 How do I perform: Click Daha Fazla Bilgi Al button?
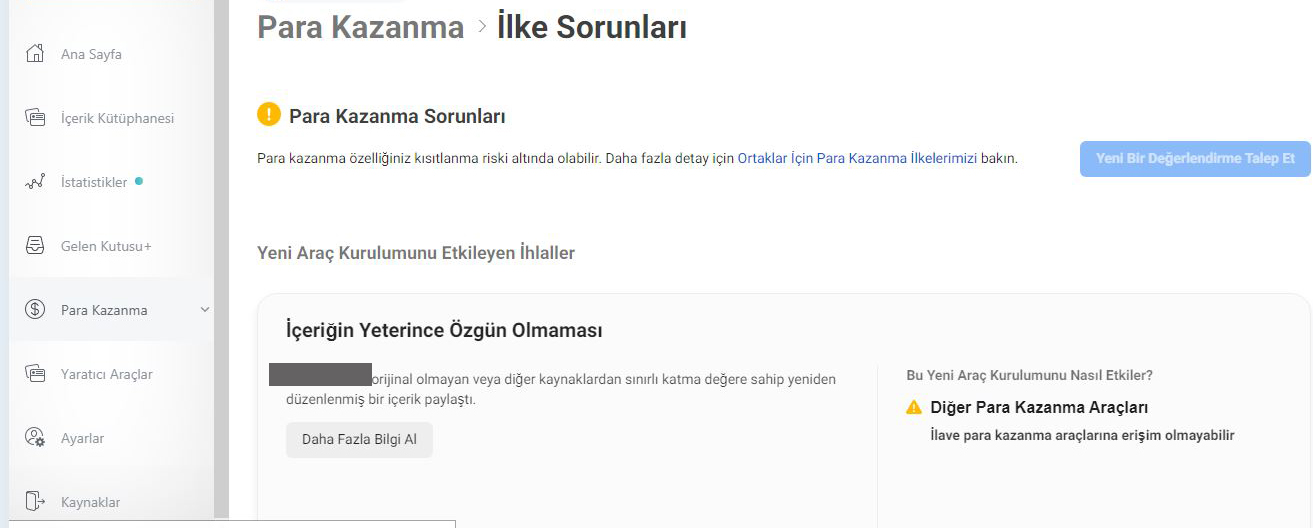pos(359,439)
